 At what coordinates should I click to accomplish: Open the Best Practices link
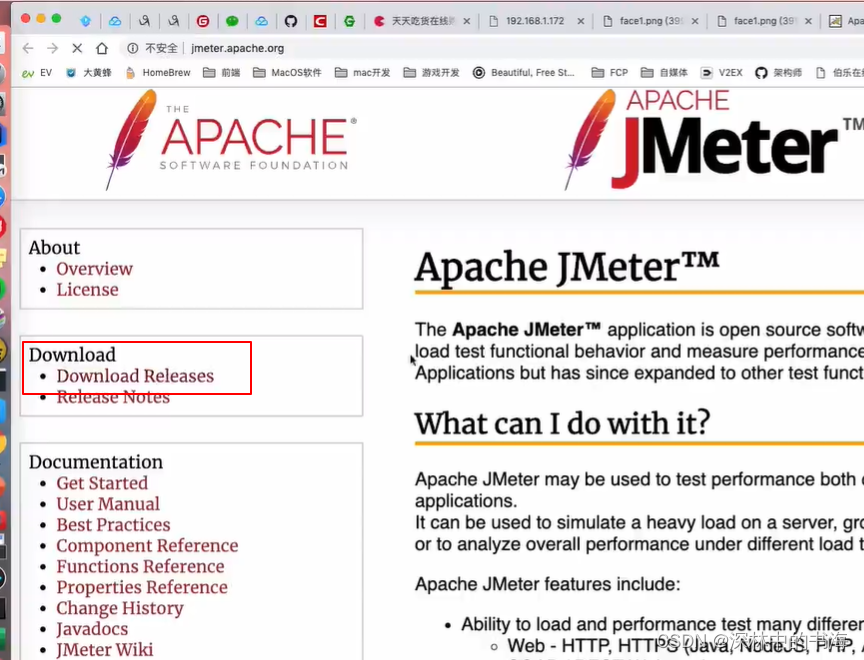click(113, 525)
